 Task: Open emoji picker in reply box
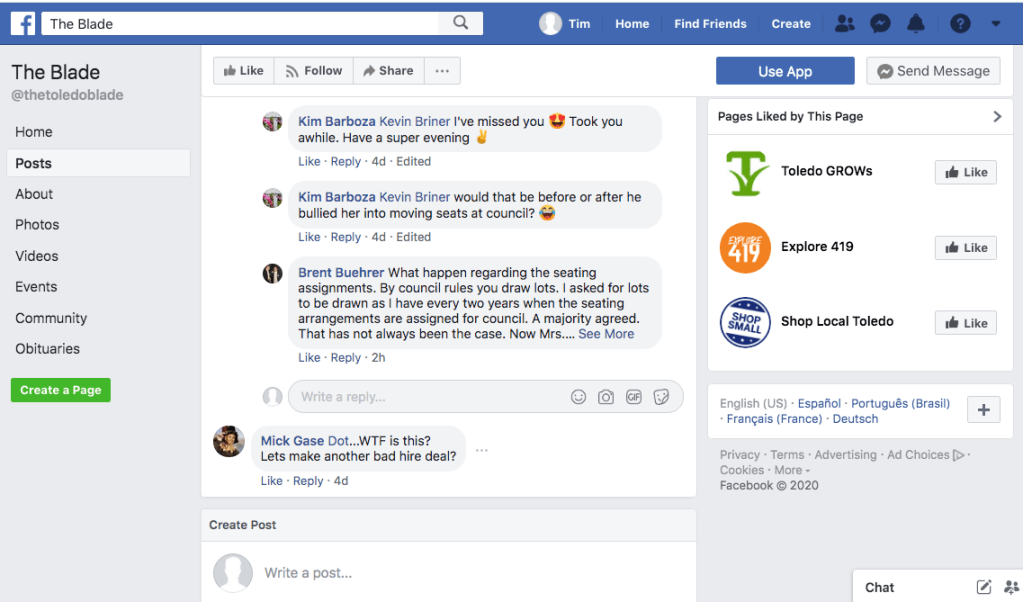pyautogui.click(x=578, y=397)
